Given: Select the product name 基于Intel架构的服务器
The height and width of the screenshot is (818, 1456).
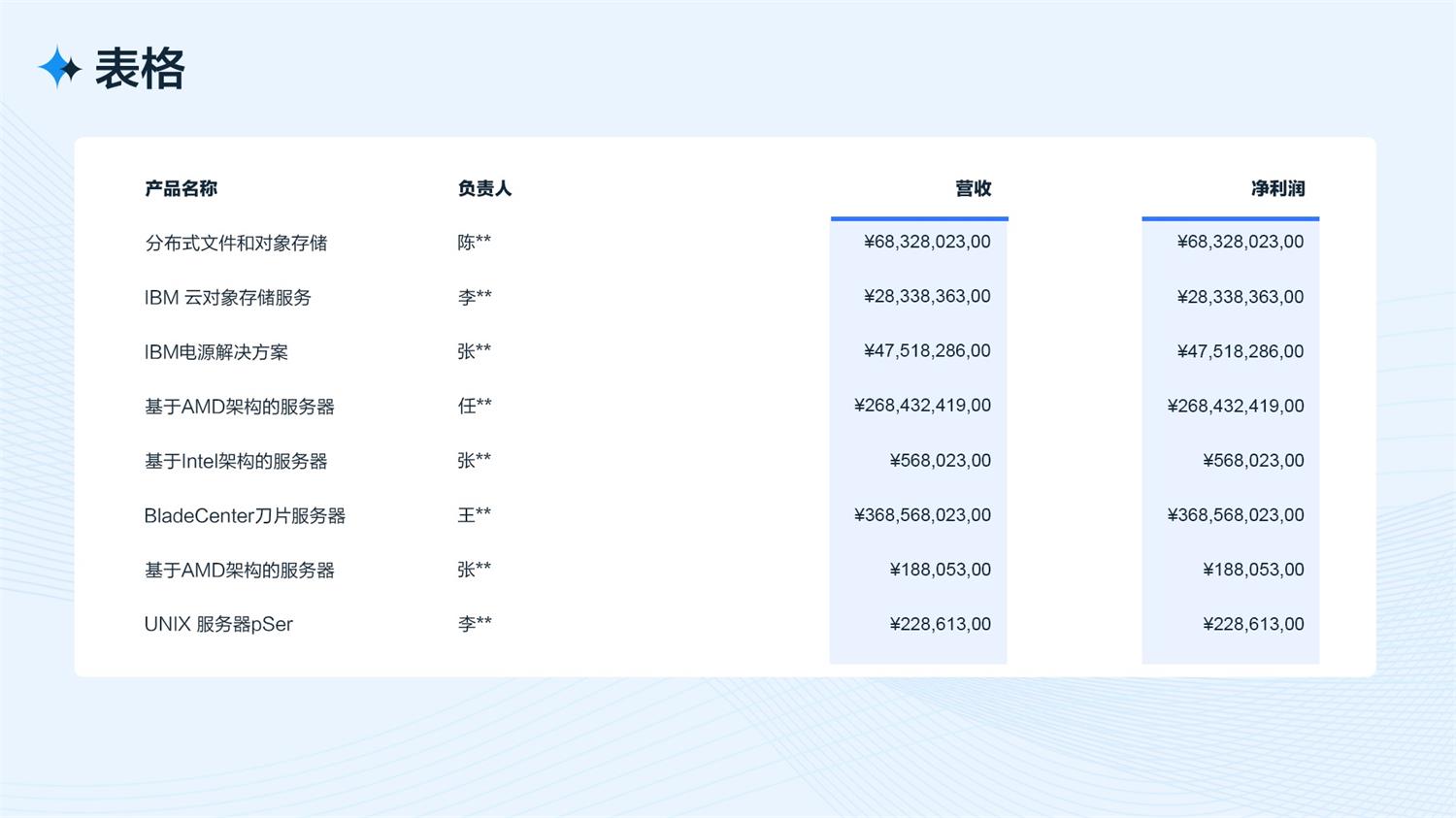Looking at the screenshot, I should (236, 461).
